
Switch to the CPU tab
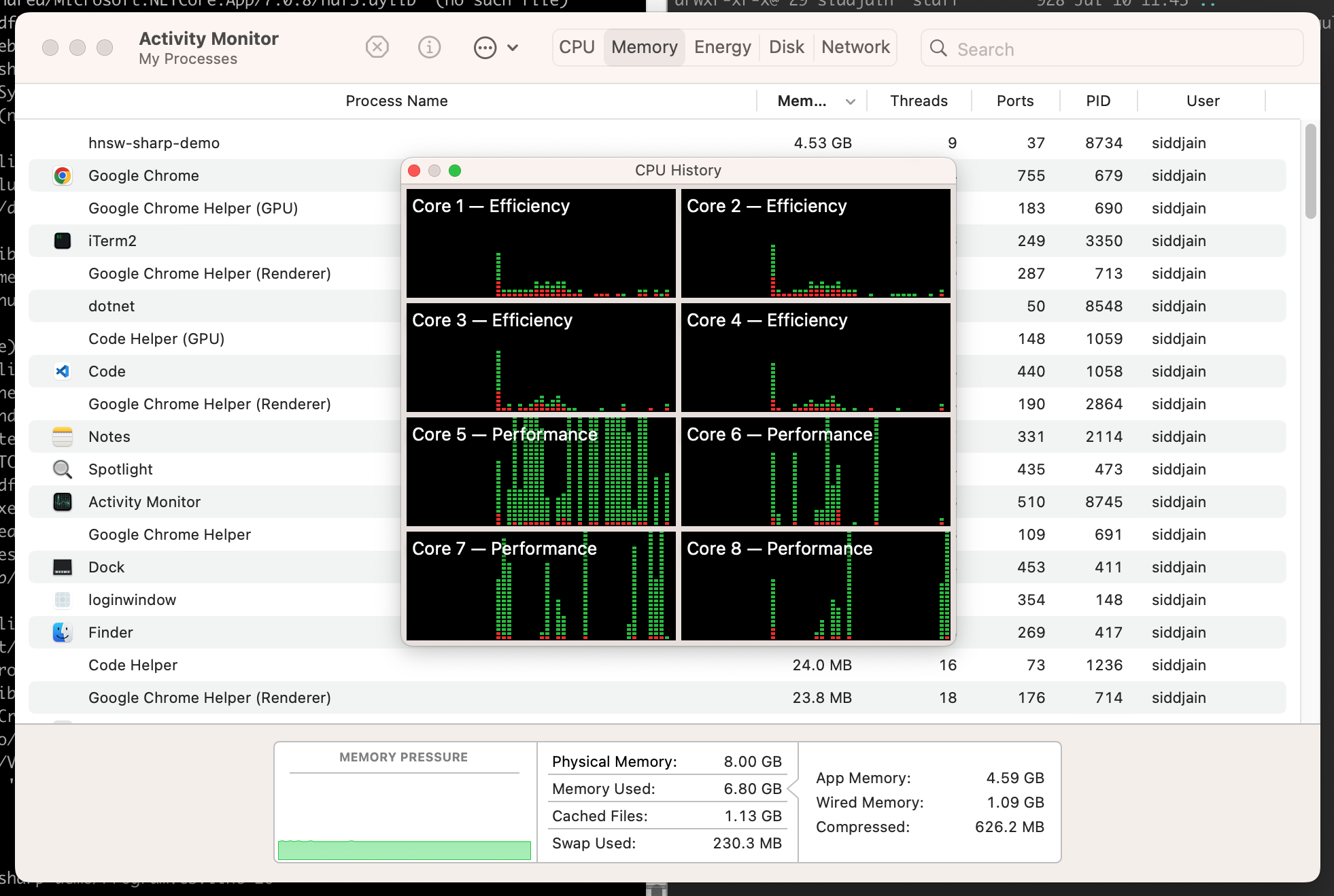(577, 48)
